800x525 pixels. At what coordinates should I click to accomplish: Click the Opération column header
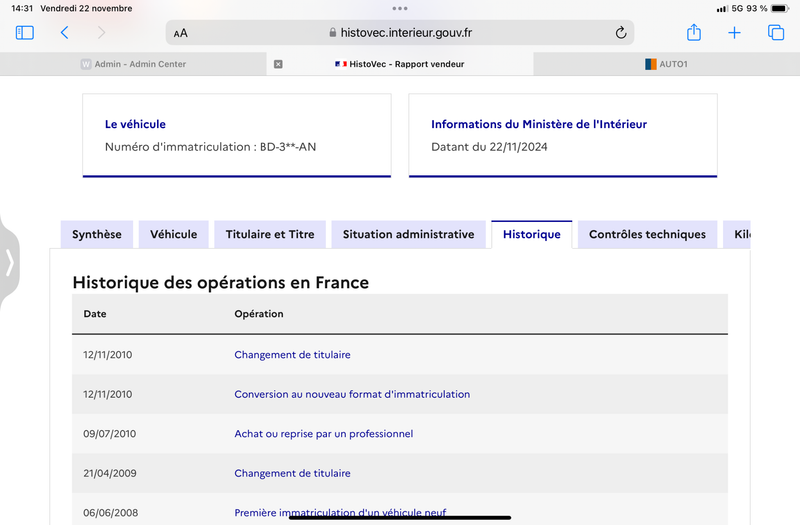pyautogui.click(x=259, y=314)
